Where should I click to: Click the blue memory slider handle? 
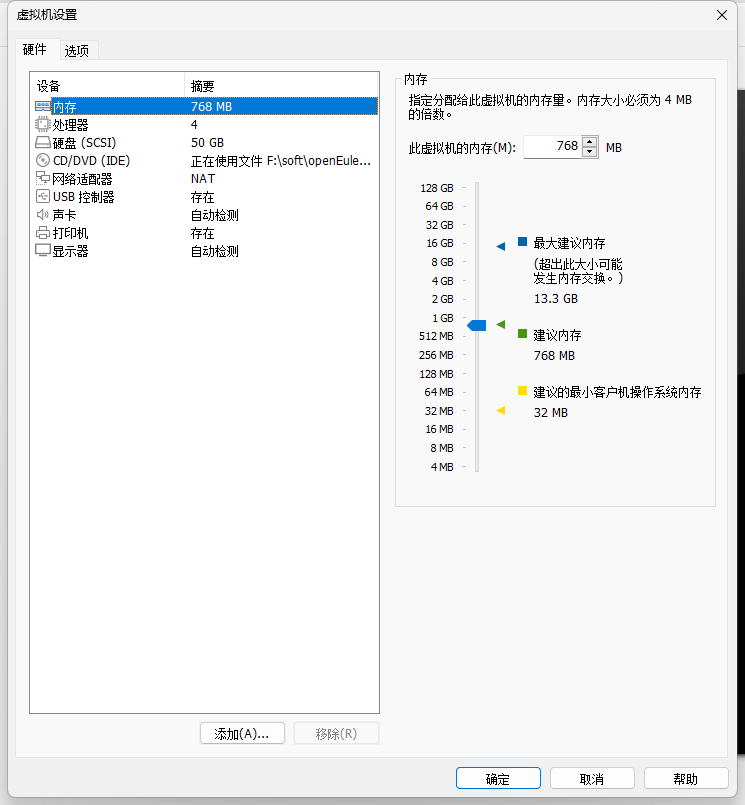click(x=477, y=325)
